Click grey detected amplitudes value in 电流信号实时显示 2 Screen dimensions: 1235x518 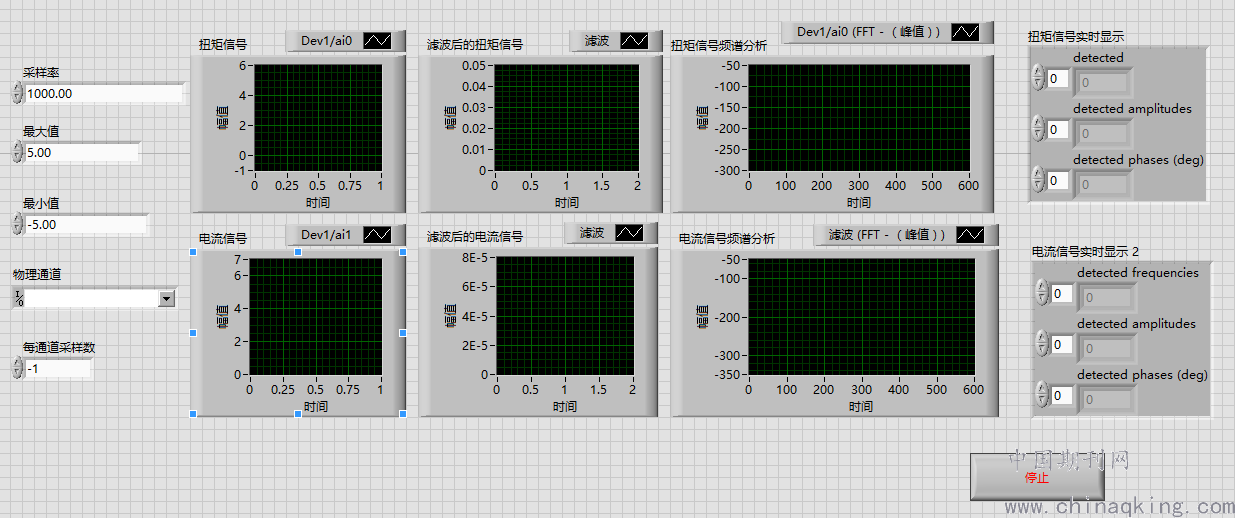click(1108, 347)
